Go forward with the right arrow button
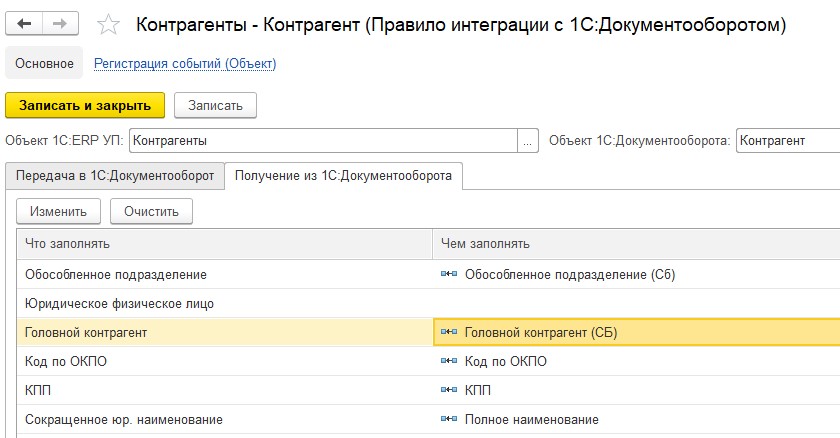The image size is (840, 438). point(61,24)
